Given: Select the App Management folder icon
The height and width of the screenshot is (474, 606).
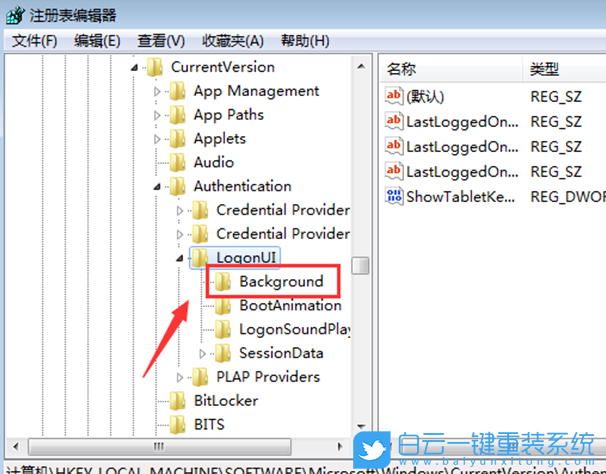Looking at the screenshot, I should 178,91.
